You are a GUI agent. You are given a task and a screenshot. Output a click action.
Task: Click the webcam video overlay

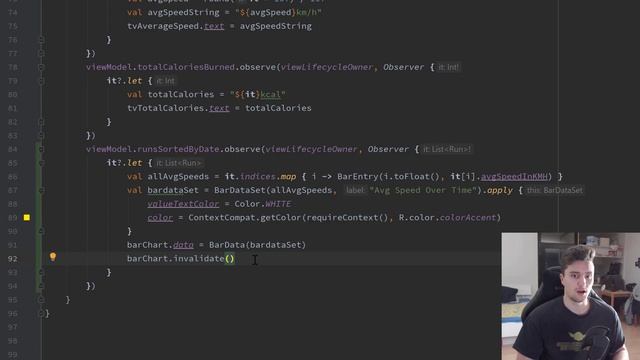pyautogui.click(x=571, y=296)
